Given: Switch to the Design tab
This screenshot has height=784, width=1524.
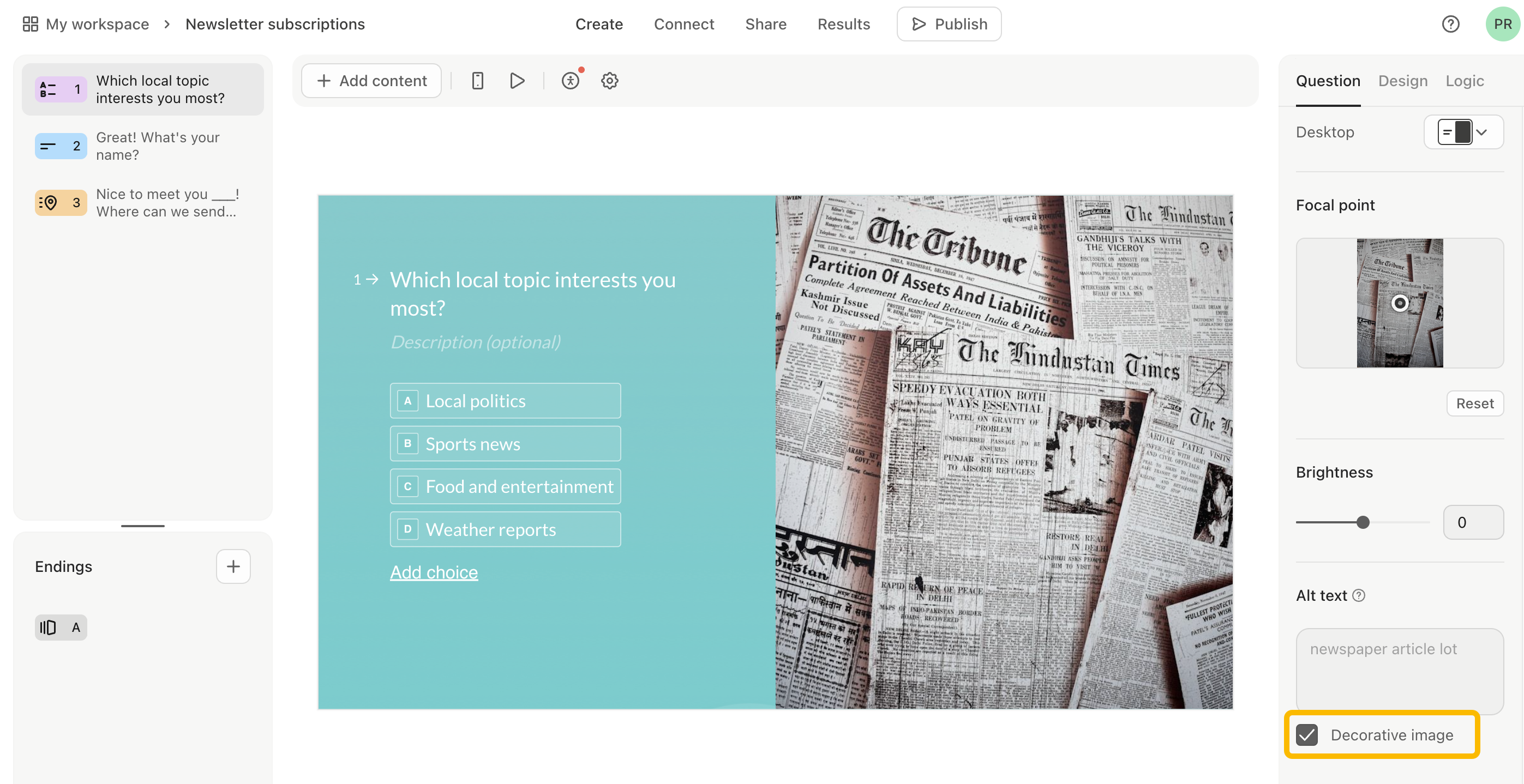Looking at the screenshot, I should (1402, 81).
